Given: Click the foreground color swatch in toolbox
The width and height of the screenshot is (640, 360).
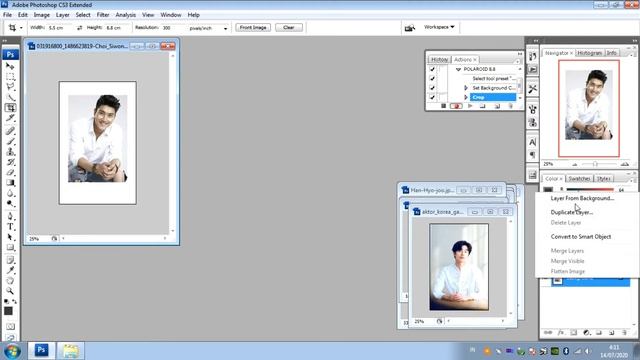Looking at the screenshot, I should pos(8,311).
